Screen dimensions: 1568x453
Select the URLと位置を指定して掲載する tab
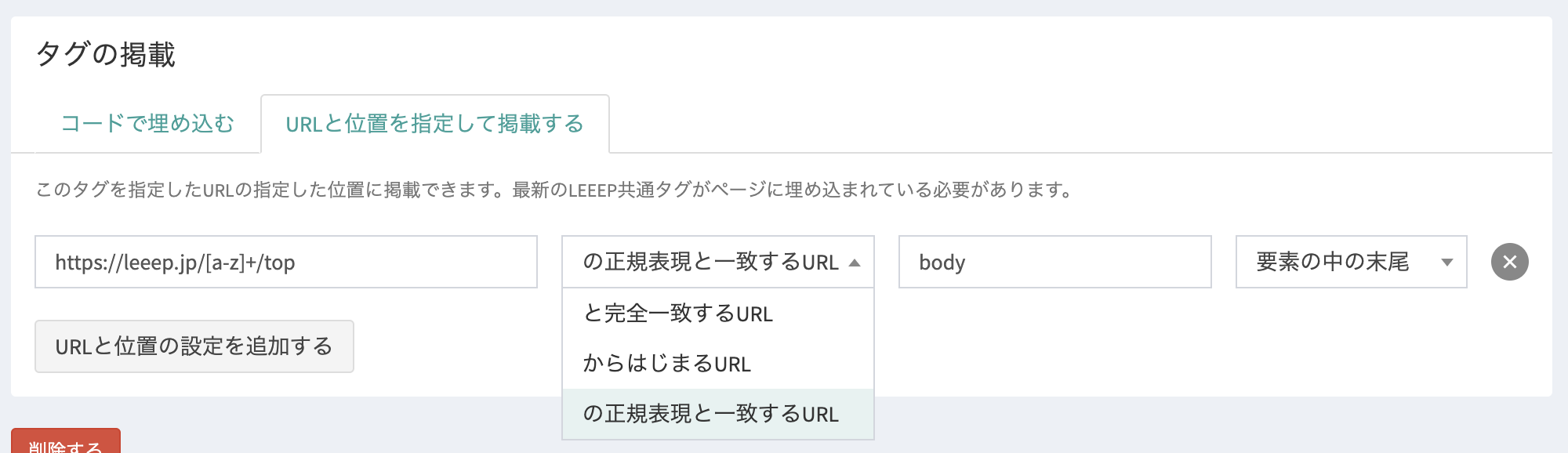pos(434,124)
